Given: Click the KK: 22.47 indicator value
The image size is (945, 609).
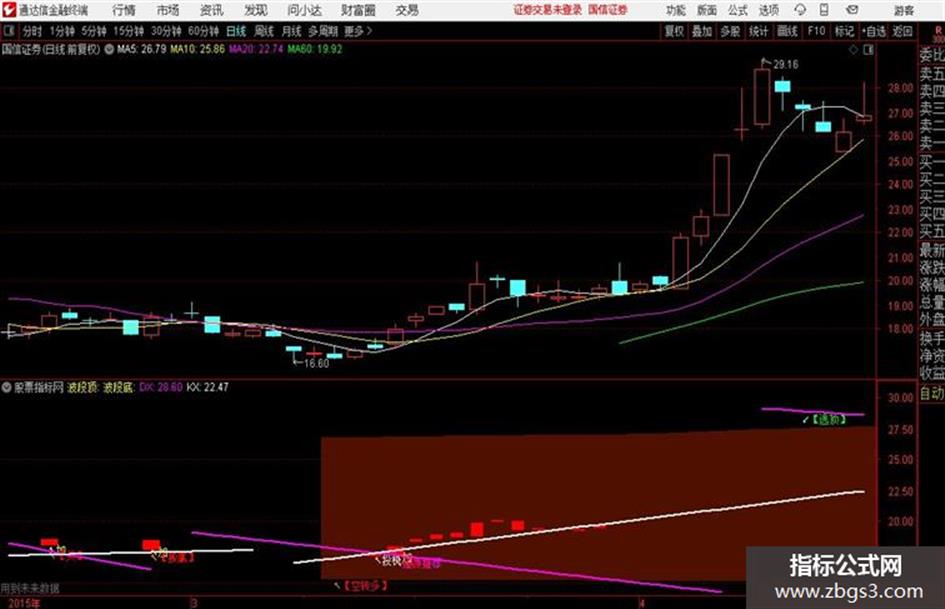Looking at the screenshot, I should pos(208,387).
